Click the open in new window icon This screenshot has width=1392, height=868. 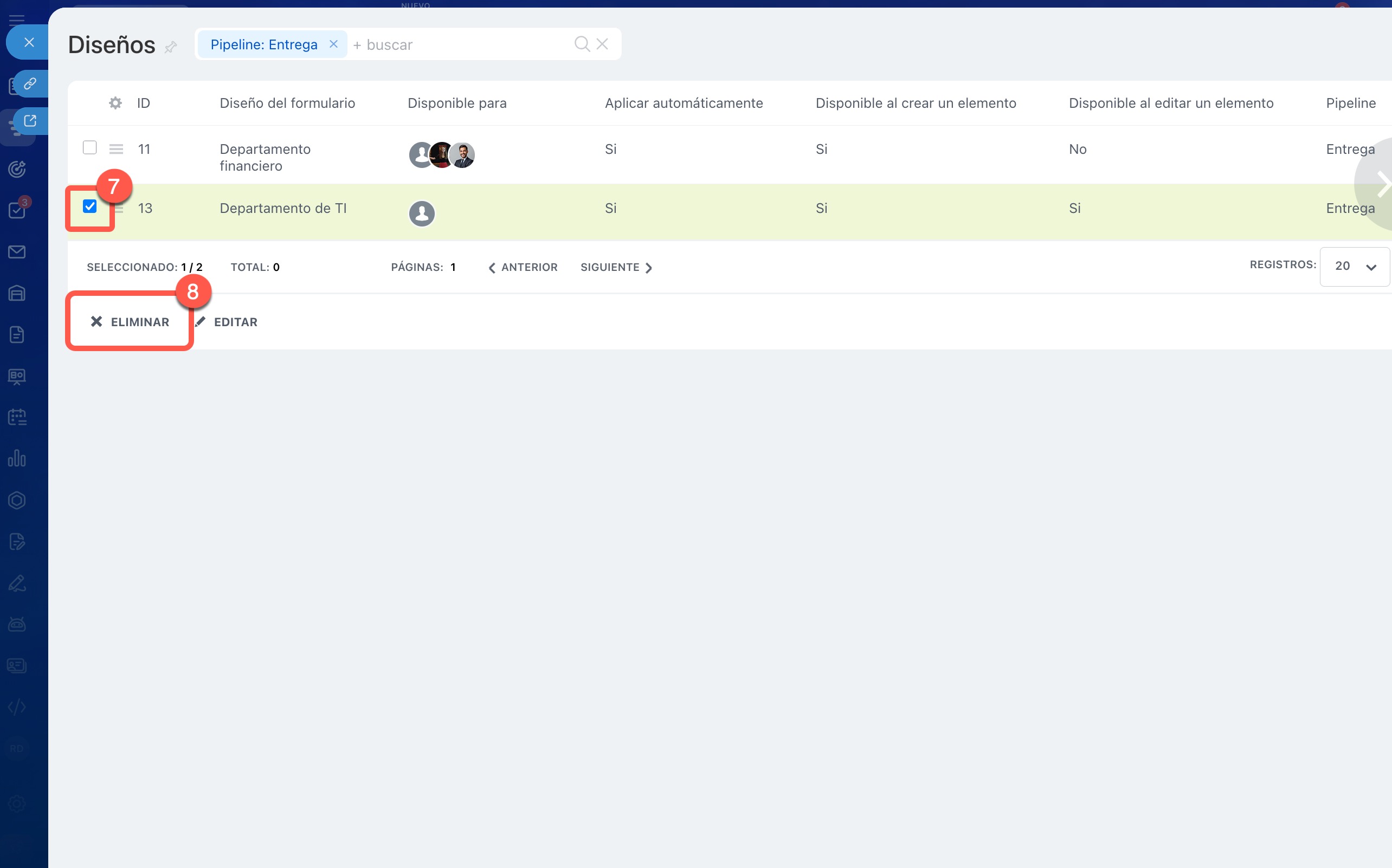30,120
